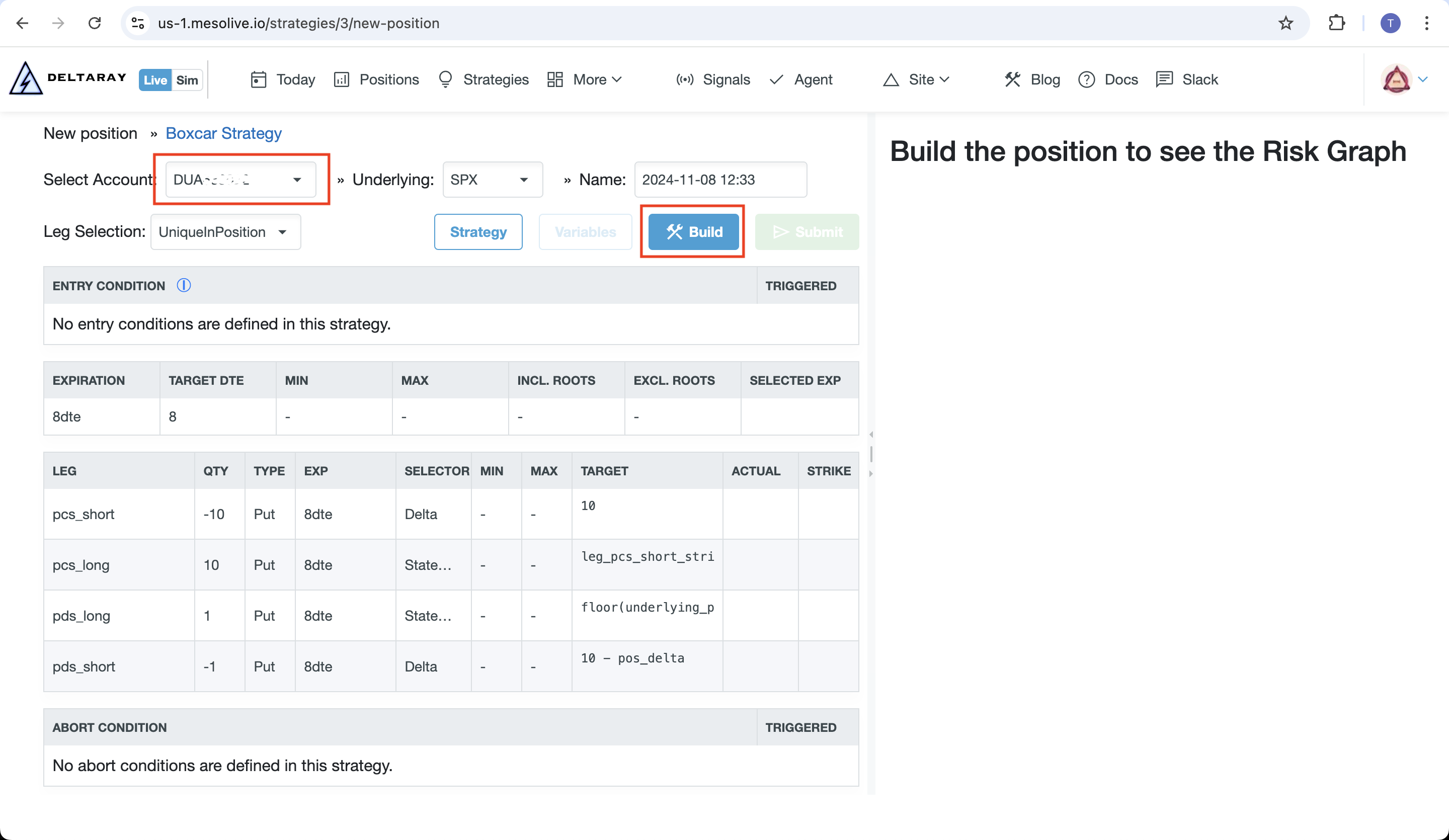Switch to the Strategy tab

tap(478, 232)
